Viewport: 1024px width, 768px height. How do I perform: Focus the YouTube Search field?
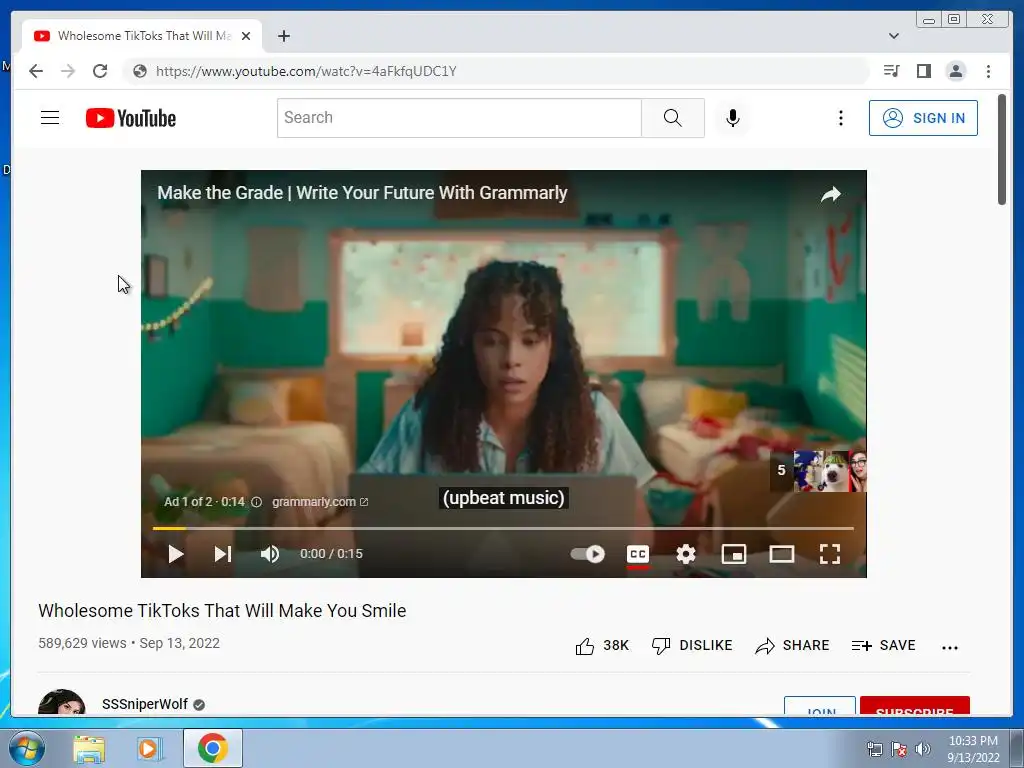[459, 118]
